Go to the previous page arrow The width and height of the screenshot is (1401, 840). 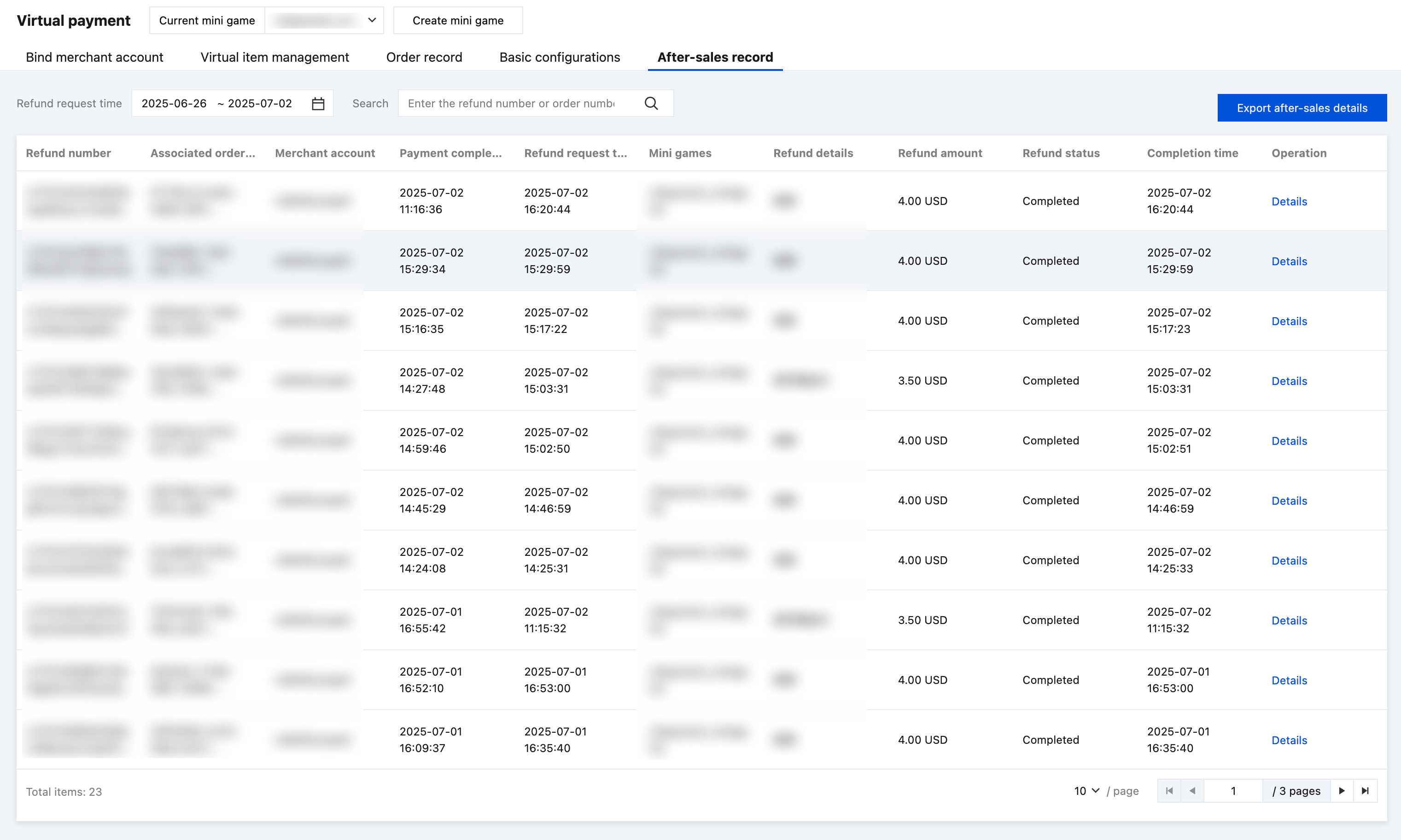[1192, 791]
